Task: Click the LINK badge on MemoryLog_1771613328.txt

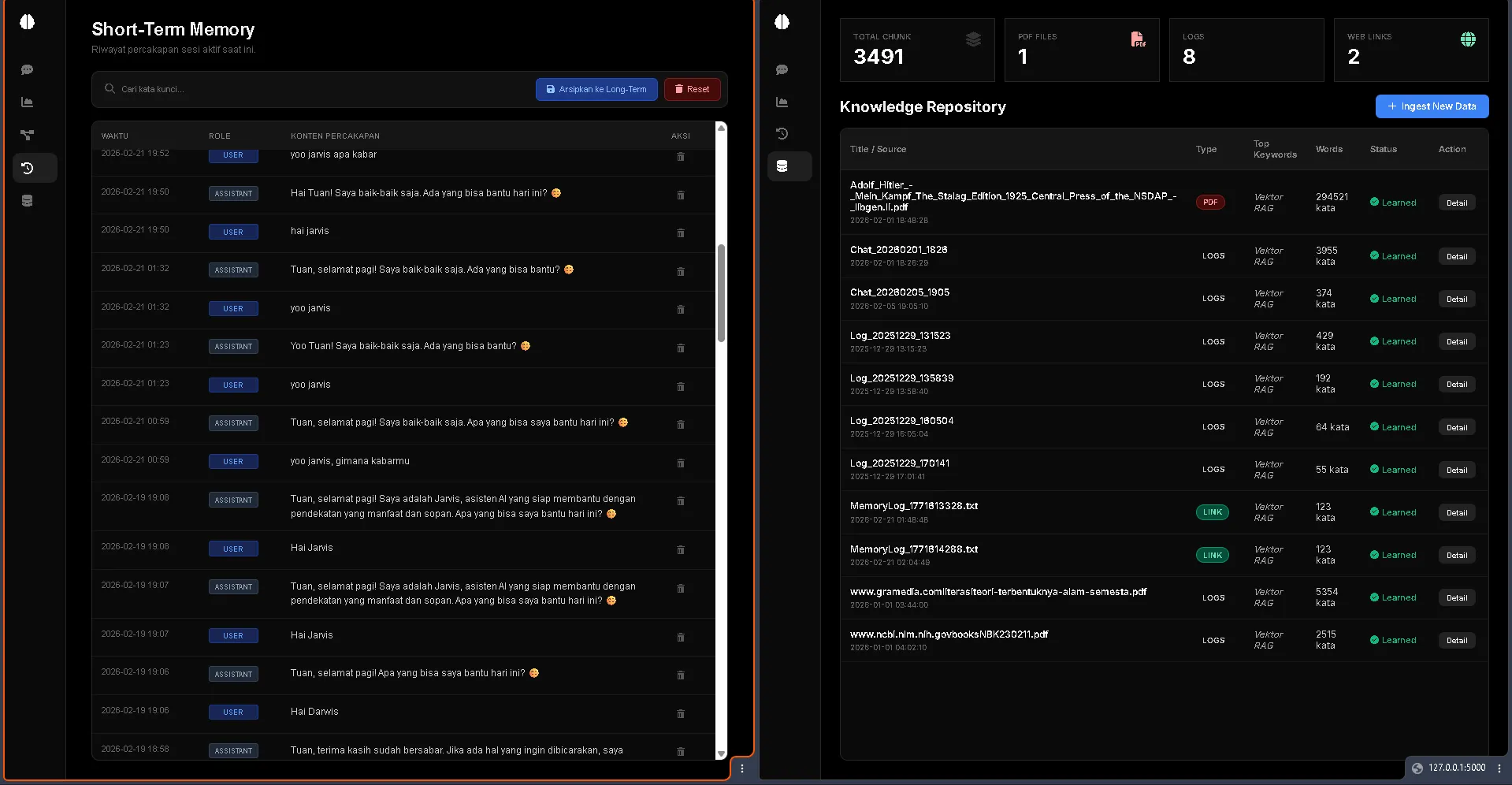Action: tap(1213, 512)
